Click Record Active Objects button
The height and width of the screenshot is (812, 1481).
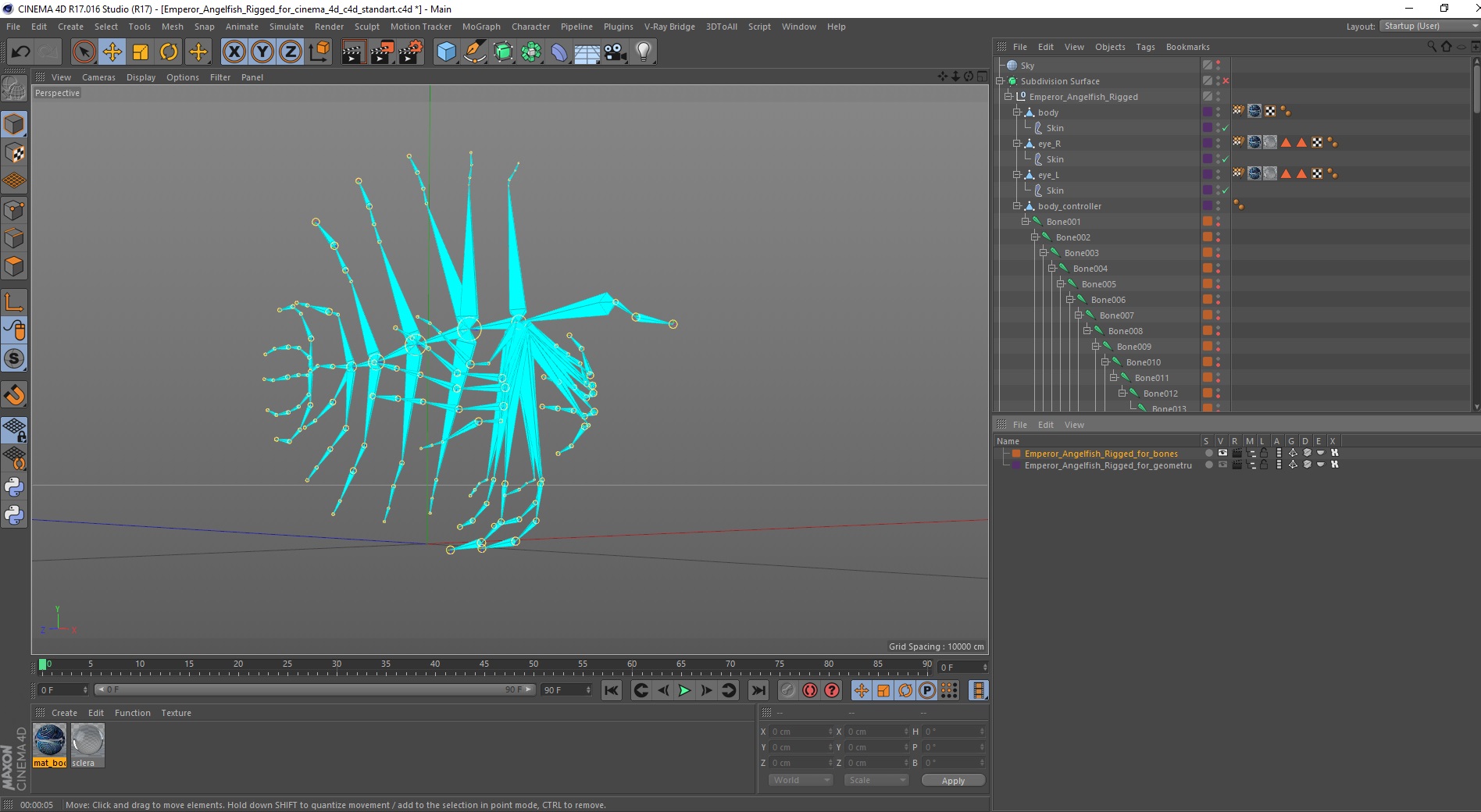tap(787, 690)
